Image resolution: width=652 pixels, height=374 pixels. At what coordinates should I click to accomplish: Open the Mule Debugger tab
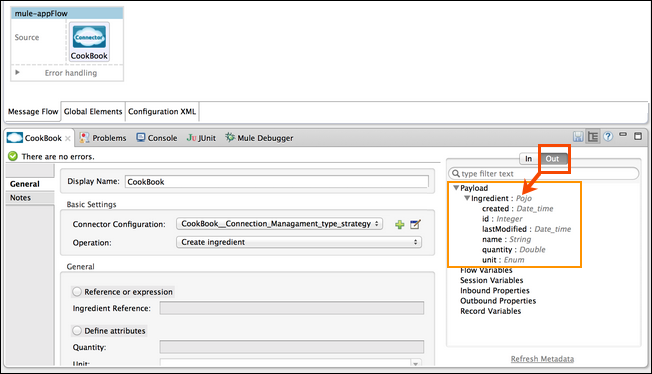pos(259,138)
